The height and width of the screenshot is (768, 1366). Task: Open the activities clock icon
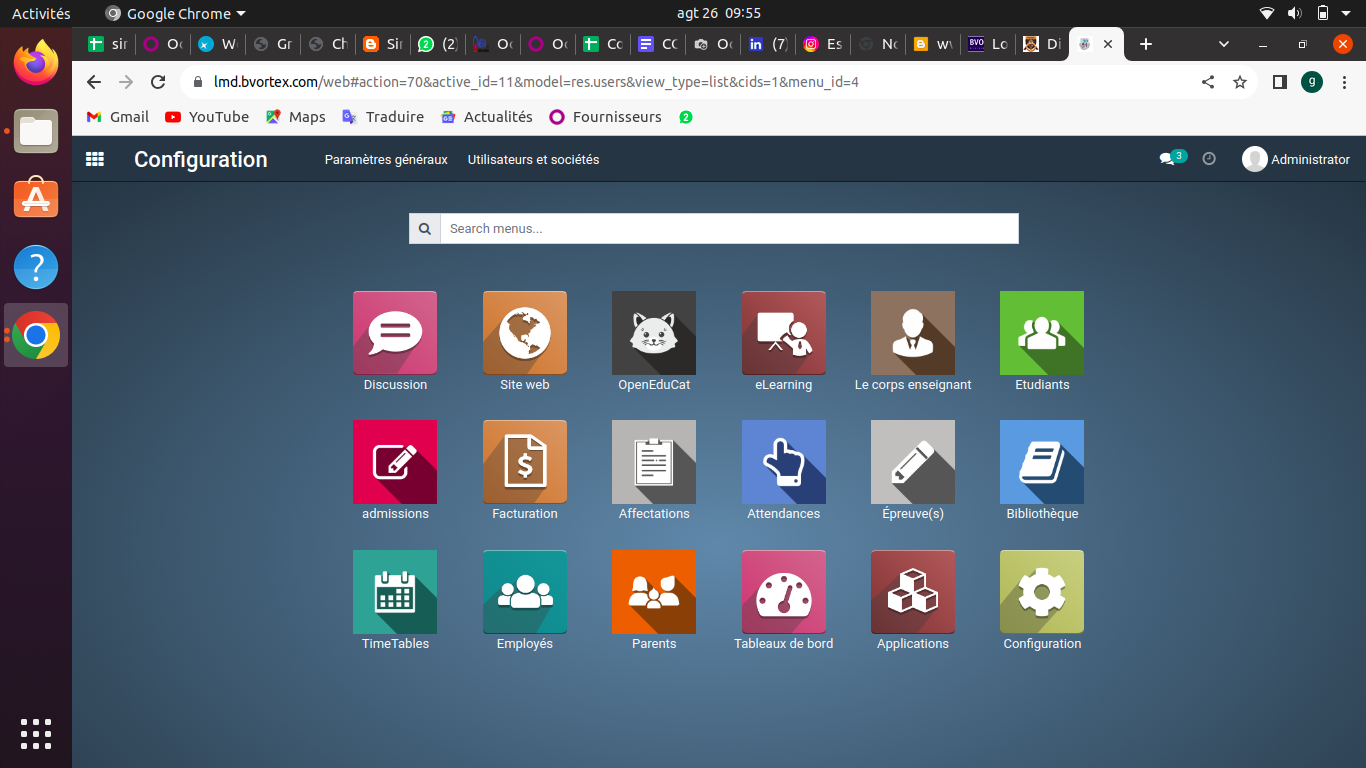coord(1209,159)
